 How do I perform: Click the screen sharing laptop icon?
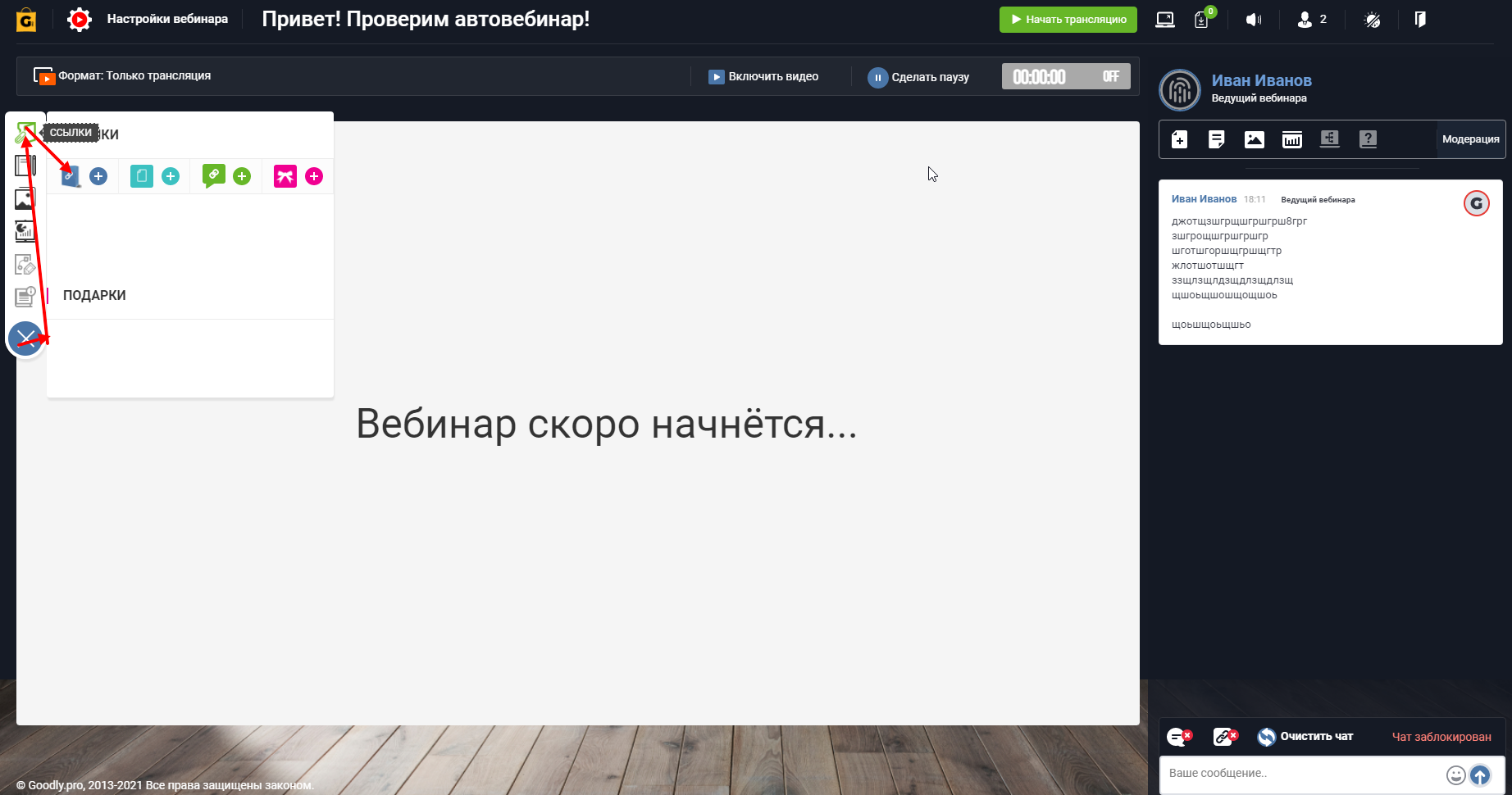point(1165,20)
